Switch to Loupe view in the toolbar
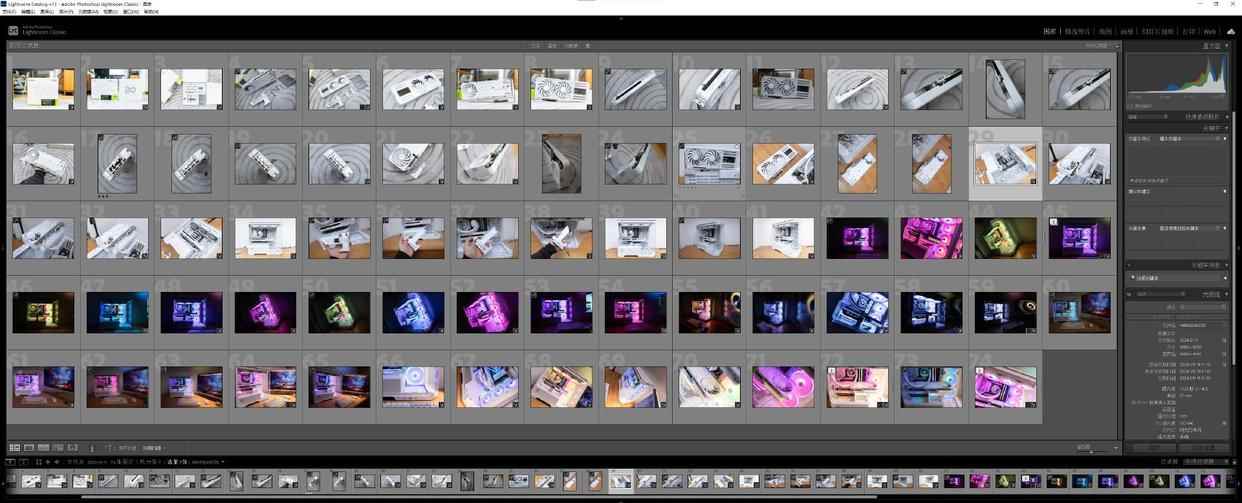 click(x=29, y=447)
